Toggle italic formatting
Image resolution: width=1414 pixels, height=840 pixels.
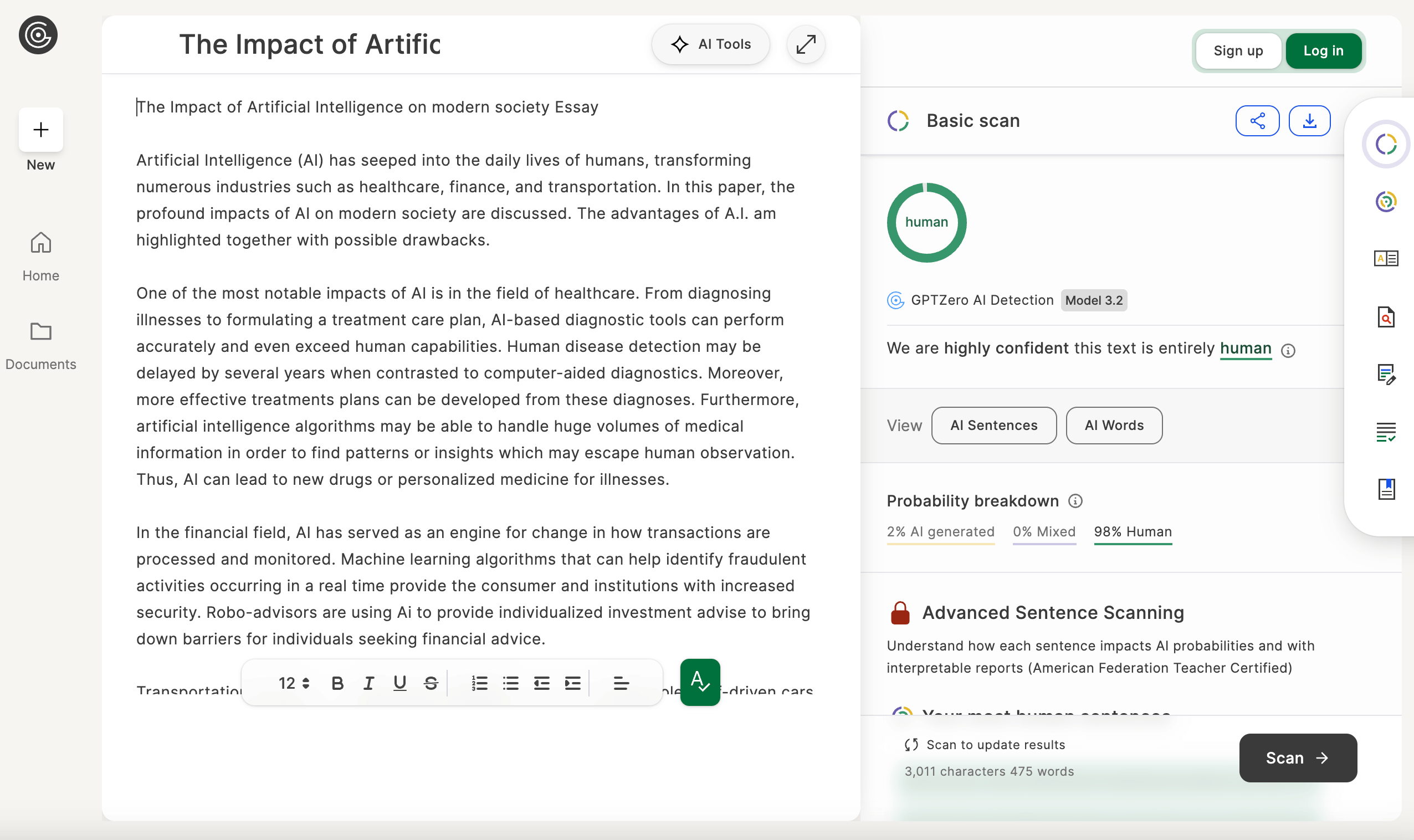368,683
